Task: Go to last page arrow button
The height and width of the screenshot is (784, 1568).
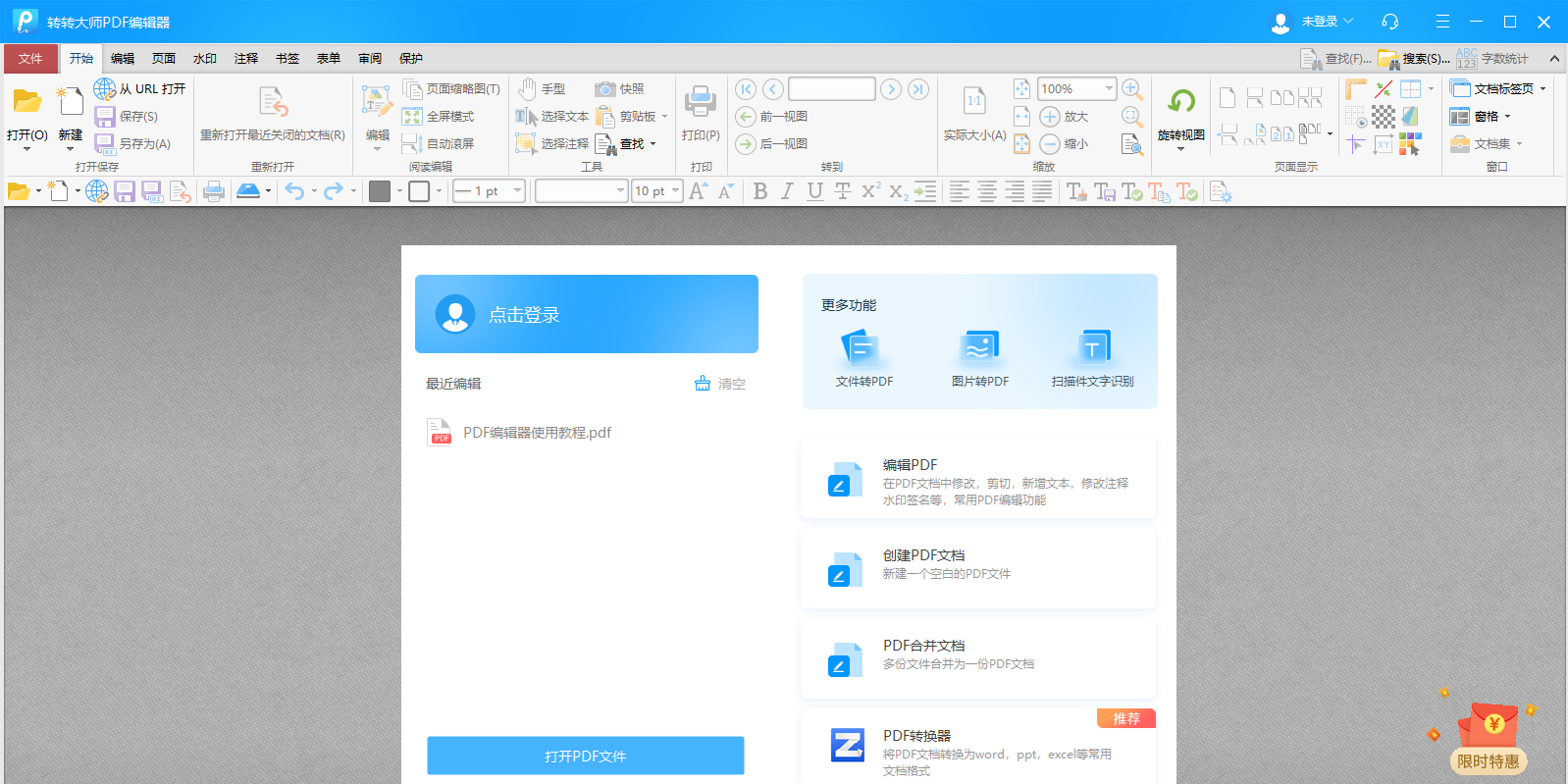Action: pos(918,89)
